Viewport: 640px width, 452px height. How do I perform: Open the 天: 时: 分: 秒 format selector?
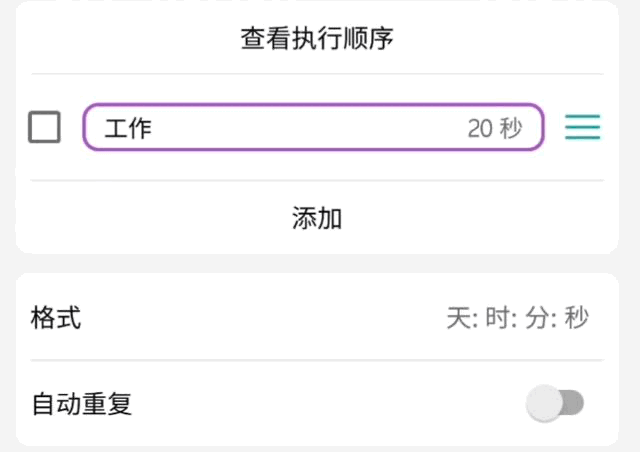point(516,319)
